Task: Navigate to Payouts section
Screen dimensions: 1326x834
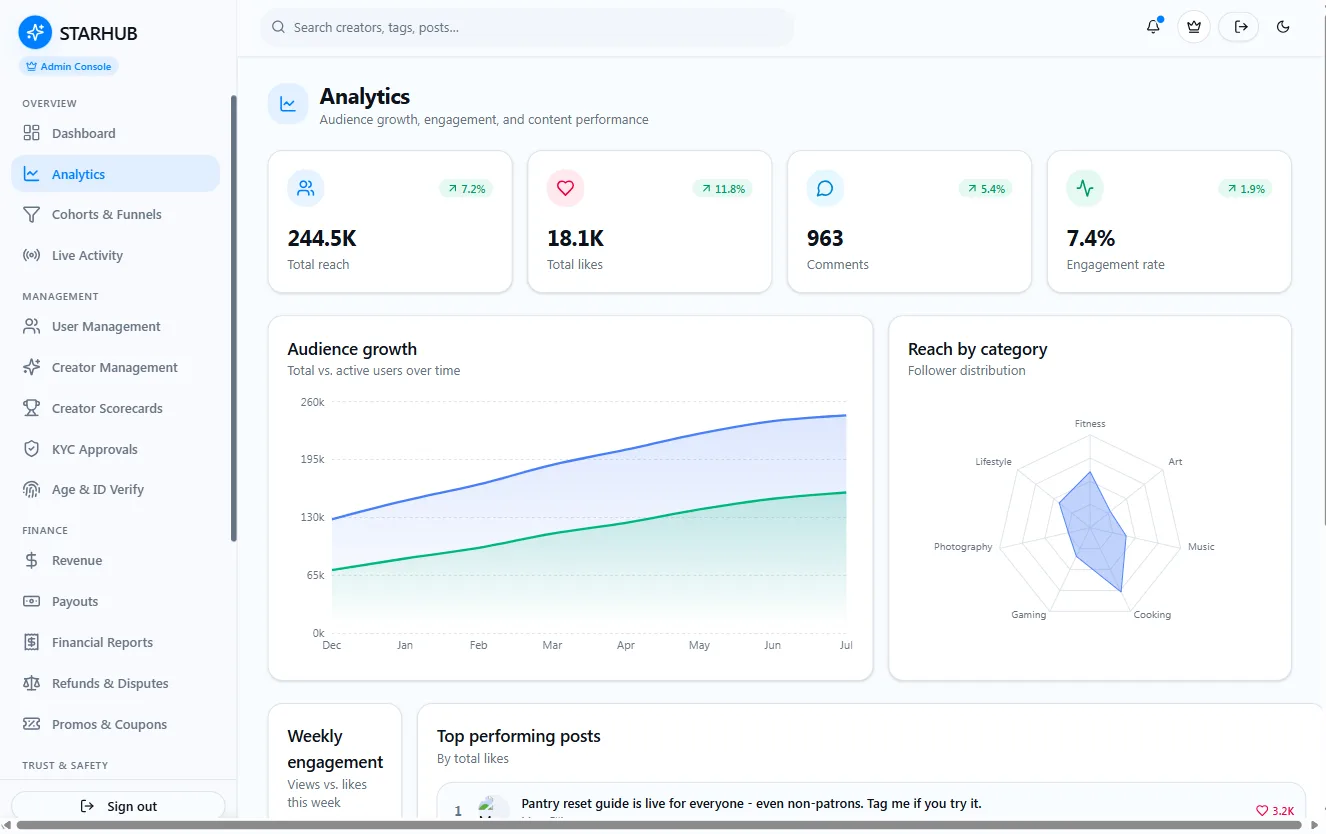Action: 116,601
